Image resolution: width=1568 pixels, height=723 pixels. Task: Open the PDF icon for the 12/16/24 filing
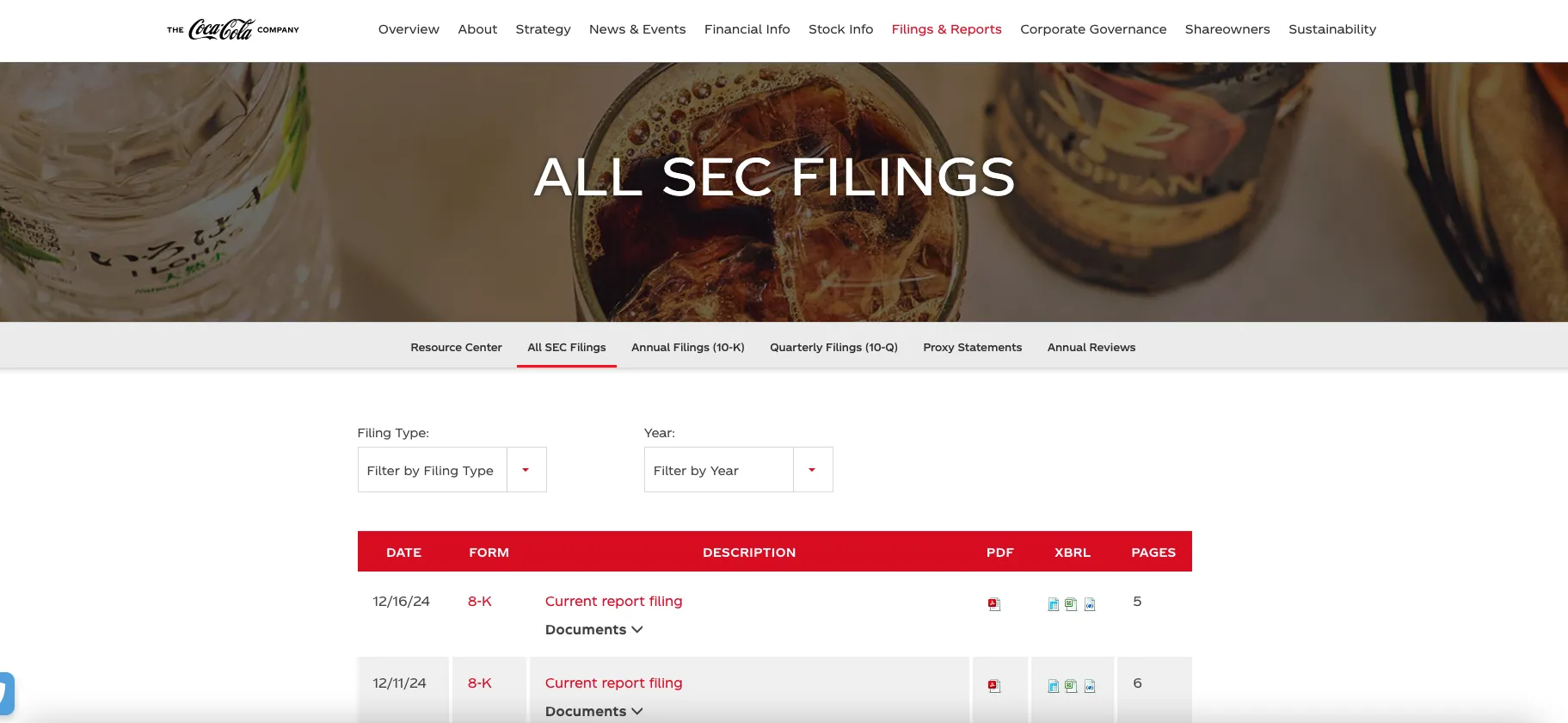(x=994, y=604)
